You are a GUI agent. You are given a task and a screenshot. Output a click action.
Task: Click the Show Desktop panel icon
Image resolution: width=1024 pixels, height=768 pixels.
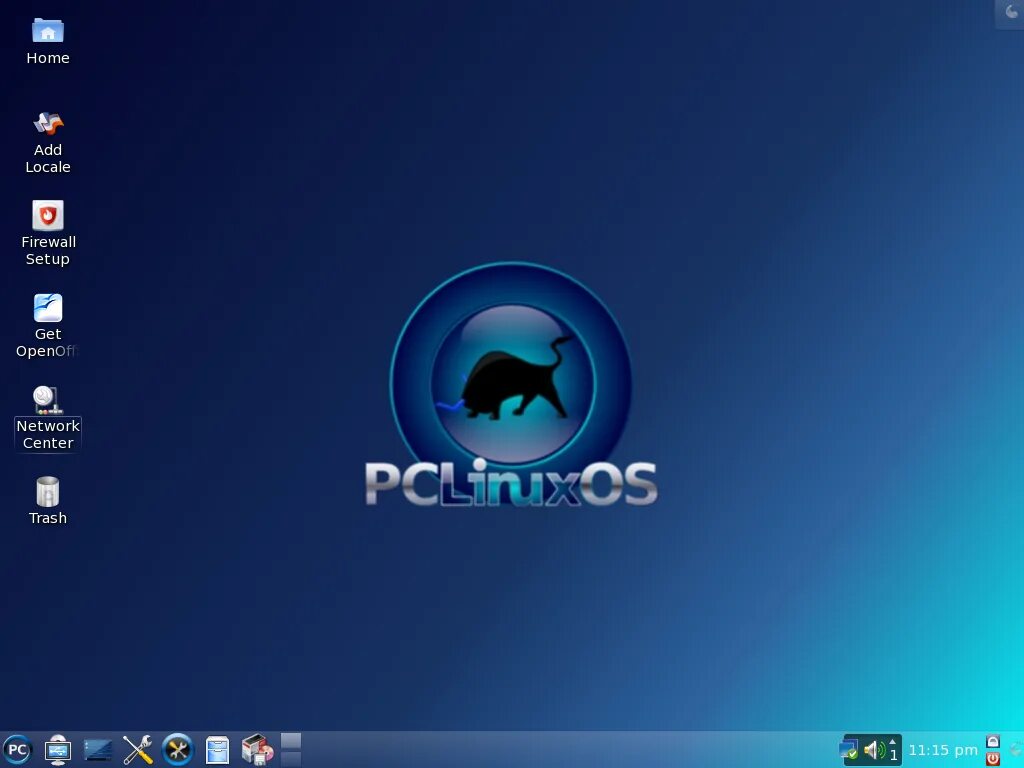tap(98, 750)
